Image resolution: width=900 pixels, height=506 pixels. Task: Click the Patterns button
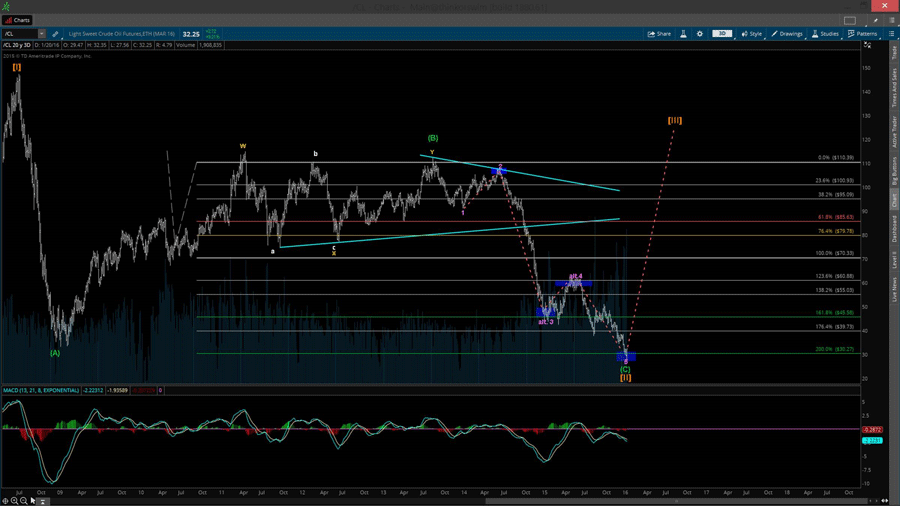point(862,34)
